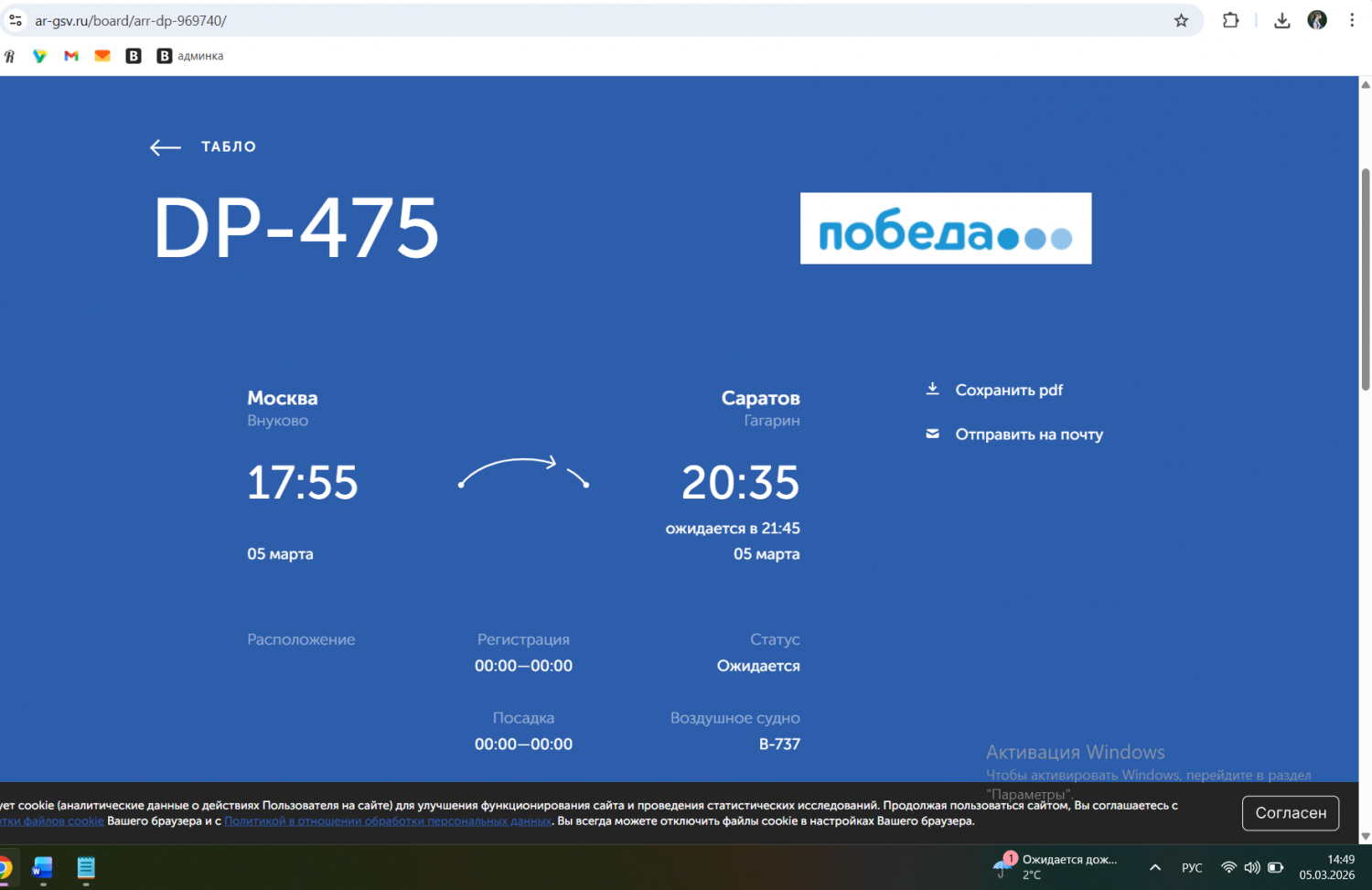The image size is (1372, 890).
Task: Open the Chrome profile avatar
Action: coord(1316,20)
